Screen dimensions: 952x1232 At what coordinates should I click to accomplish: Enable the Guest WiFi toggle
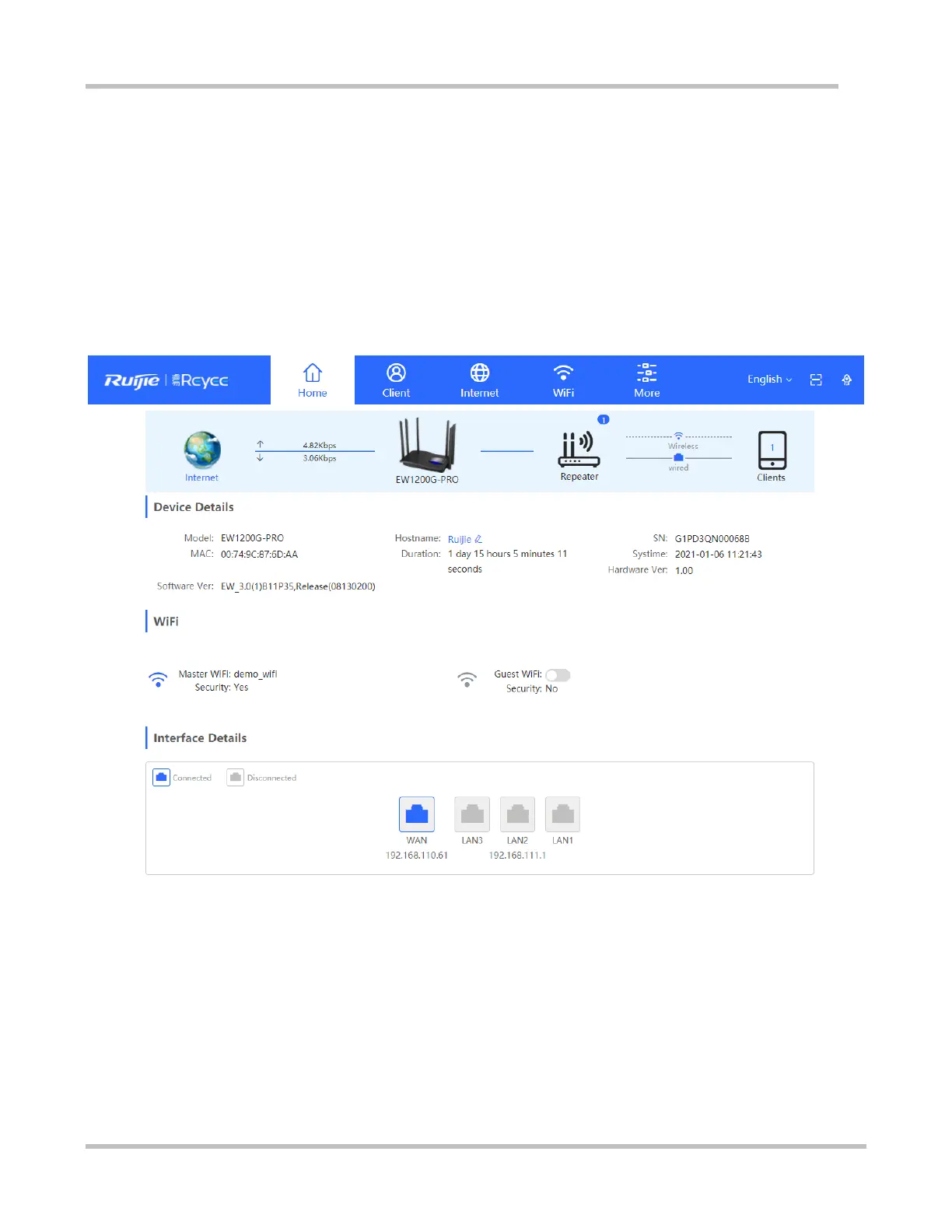pyautogui.click(x=558, y=675)
